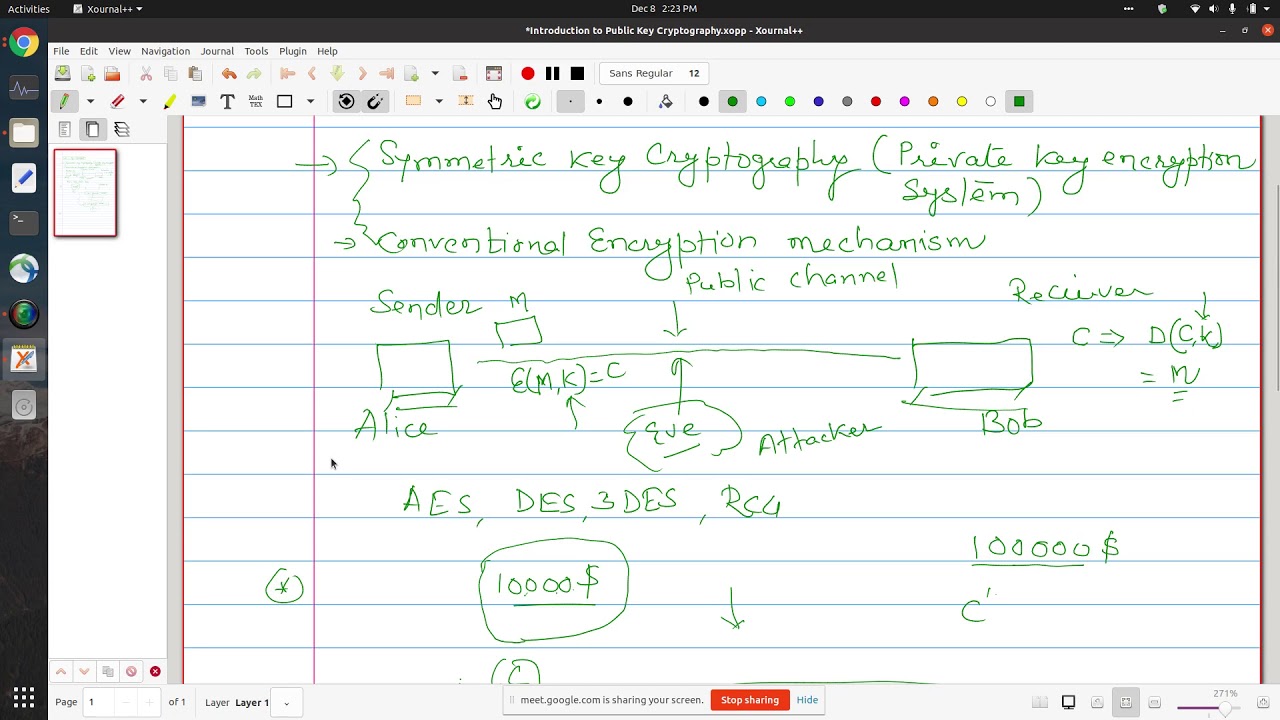The width and height of the screenshot is (1280, 720).
Task: Select the draw rectangle shape tool
Action: [x=285, y=101]
